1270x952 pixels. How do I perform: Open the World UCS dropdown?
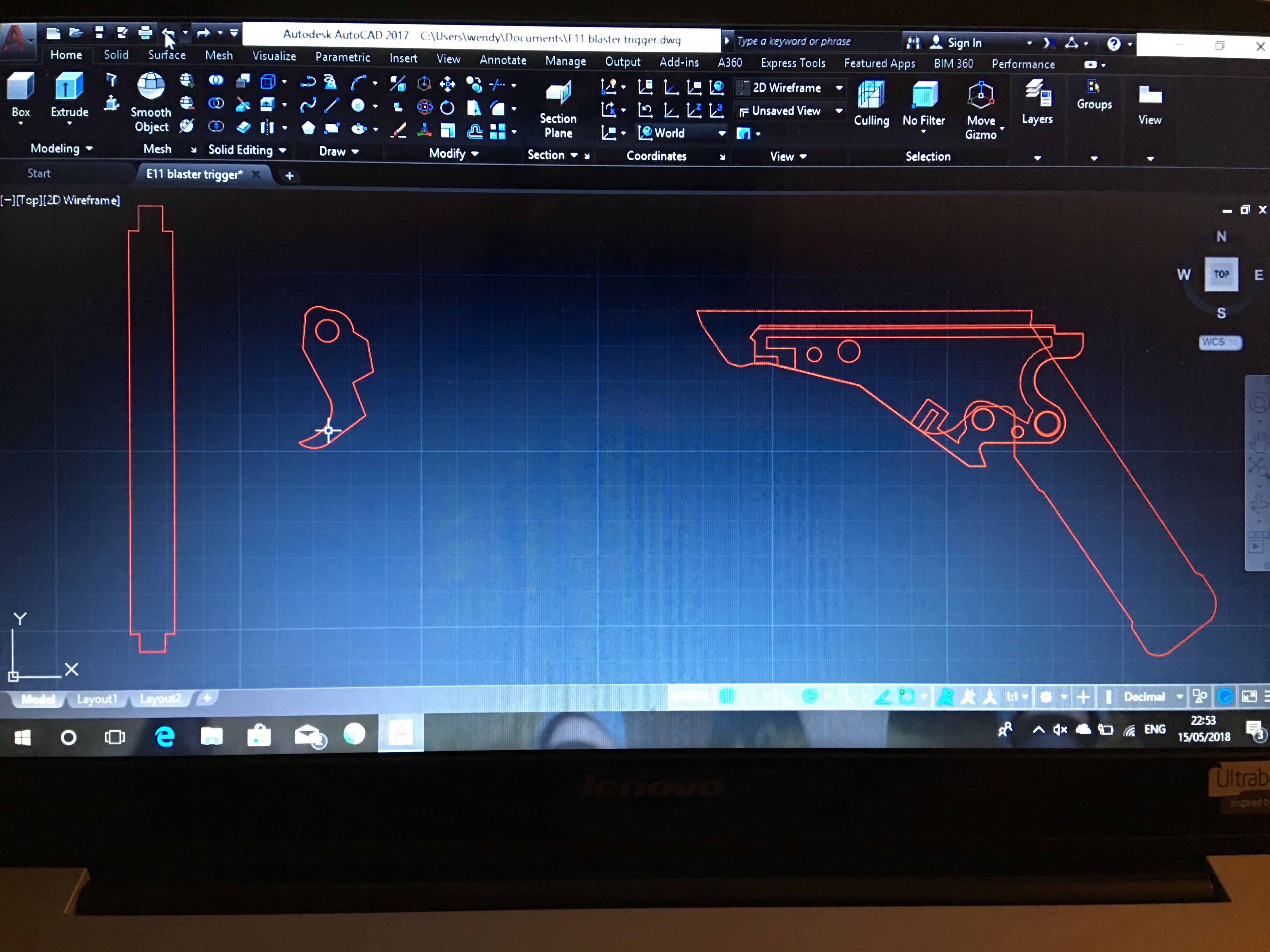click(x=682, y=133)
